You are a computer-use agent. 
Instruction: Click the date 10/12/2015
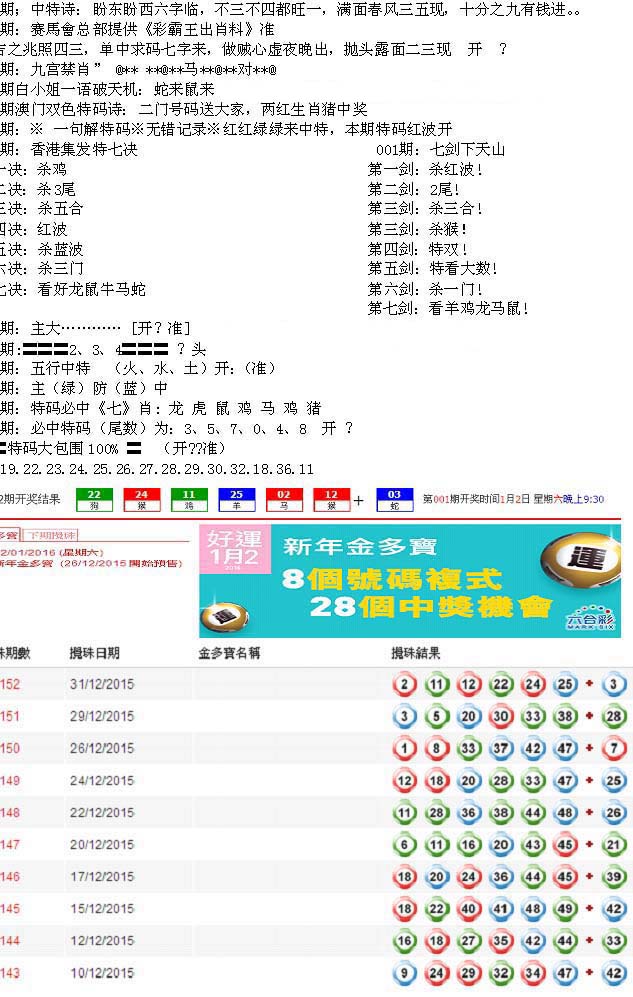(102, 973)
